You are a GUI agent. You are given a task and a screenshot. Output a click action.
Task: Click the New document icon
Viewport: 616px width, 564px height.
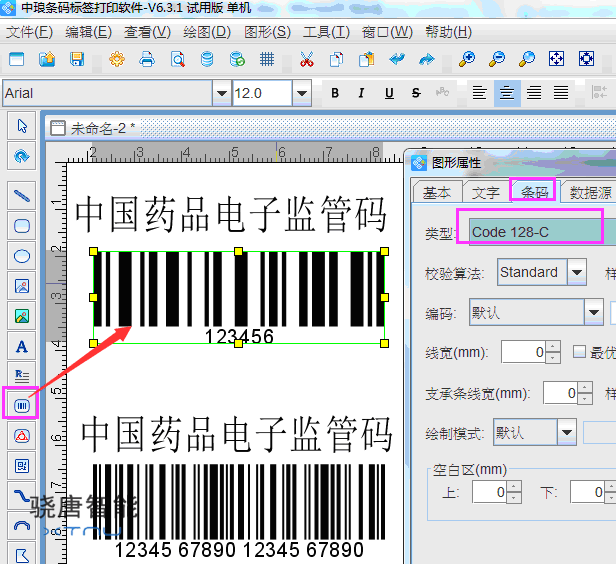16,59
